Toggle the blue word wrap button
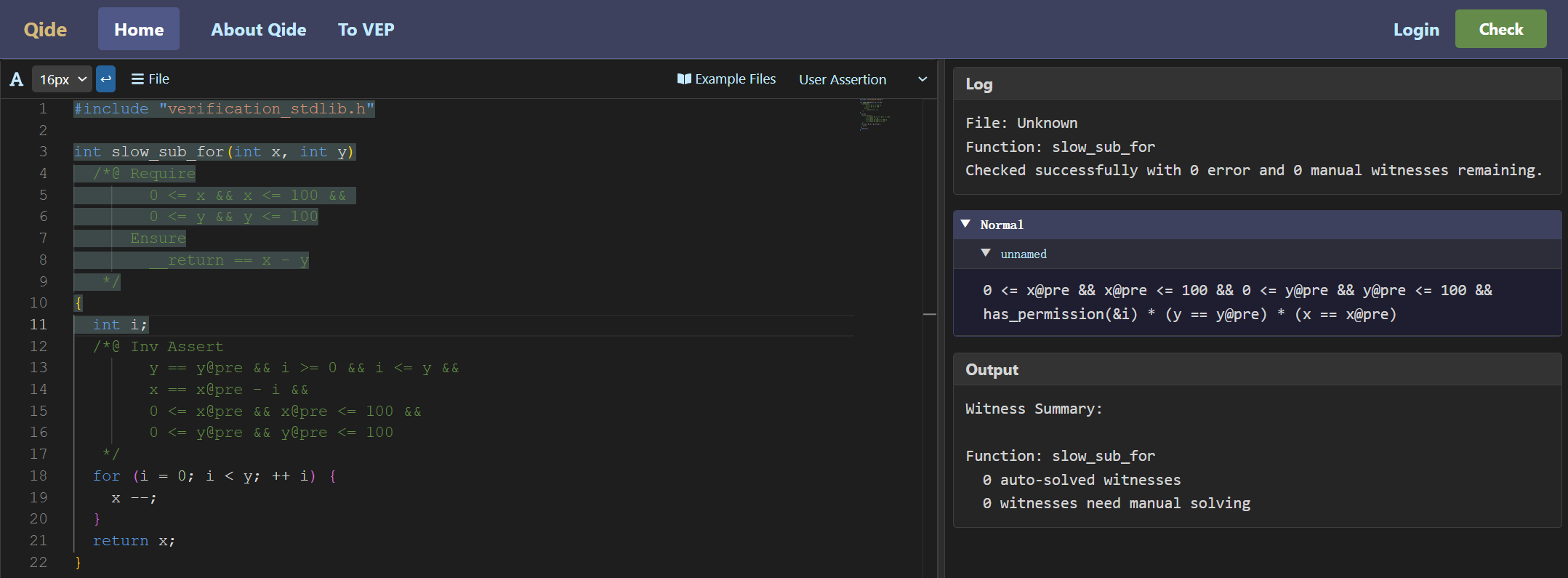 point(106,79)
